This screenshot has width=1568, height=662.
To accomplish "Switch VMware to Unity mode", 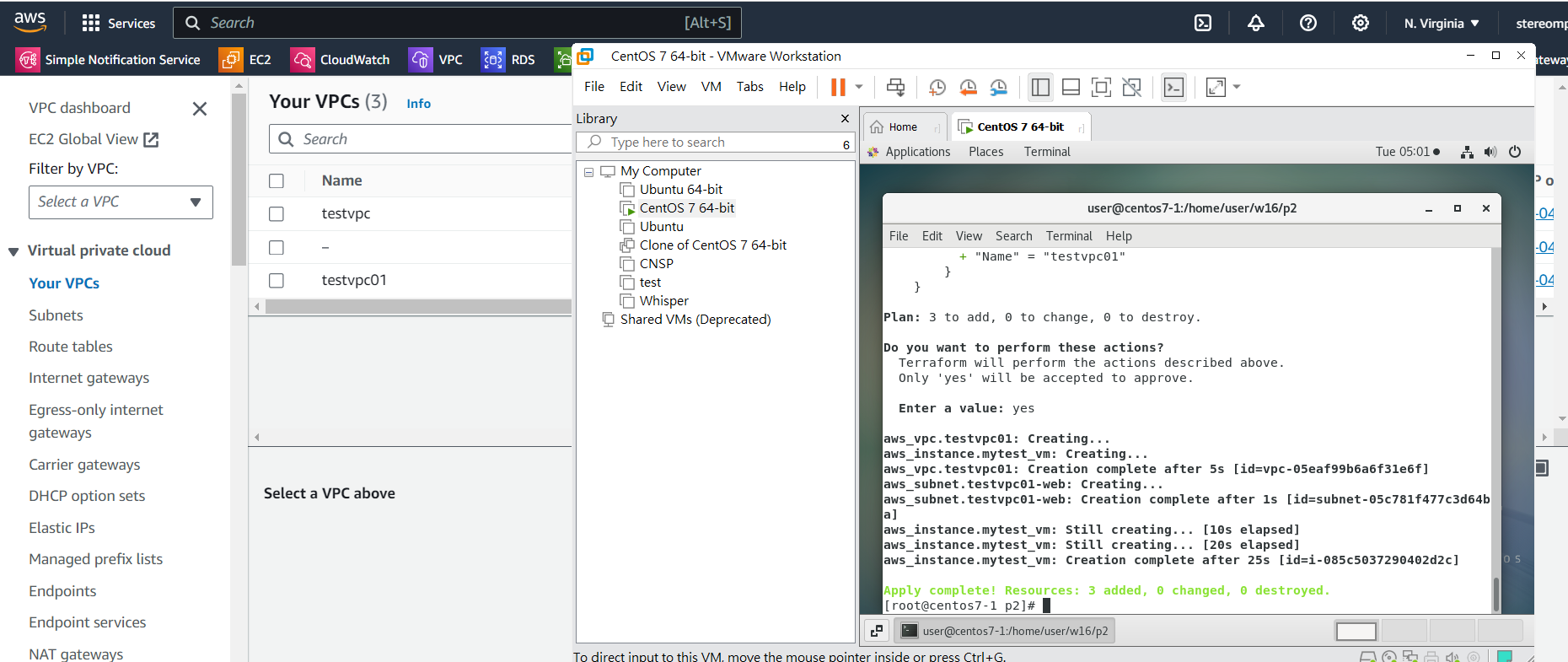I will point(1132,87).
